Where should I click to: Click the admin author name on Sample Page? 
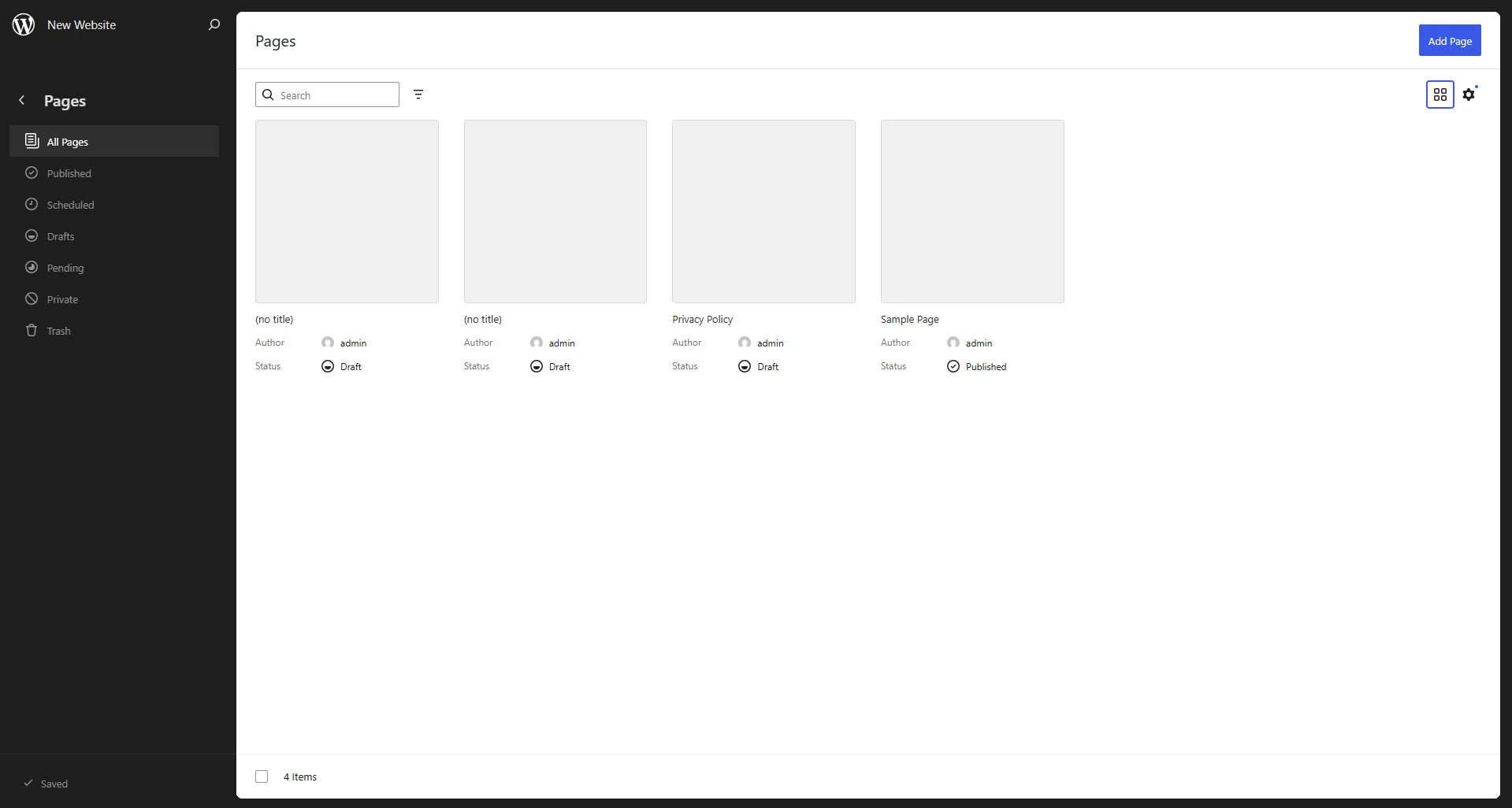tap(979, 343)
